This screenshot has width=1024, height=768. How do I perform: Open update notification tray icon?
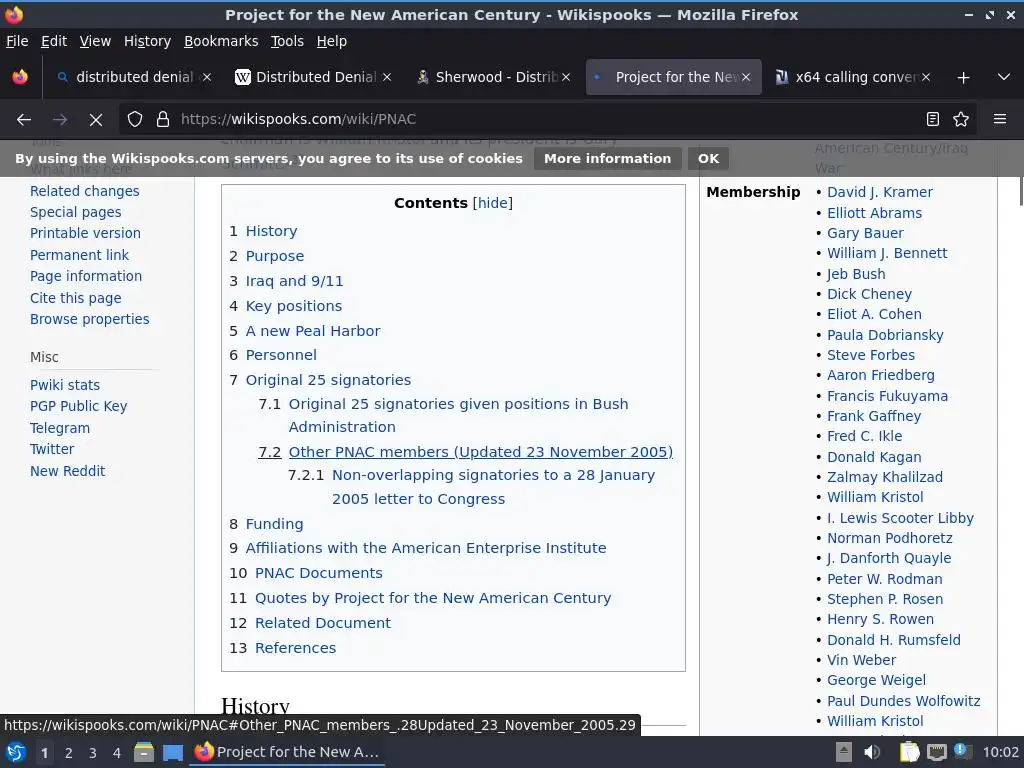(x=963, y=751)
